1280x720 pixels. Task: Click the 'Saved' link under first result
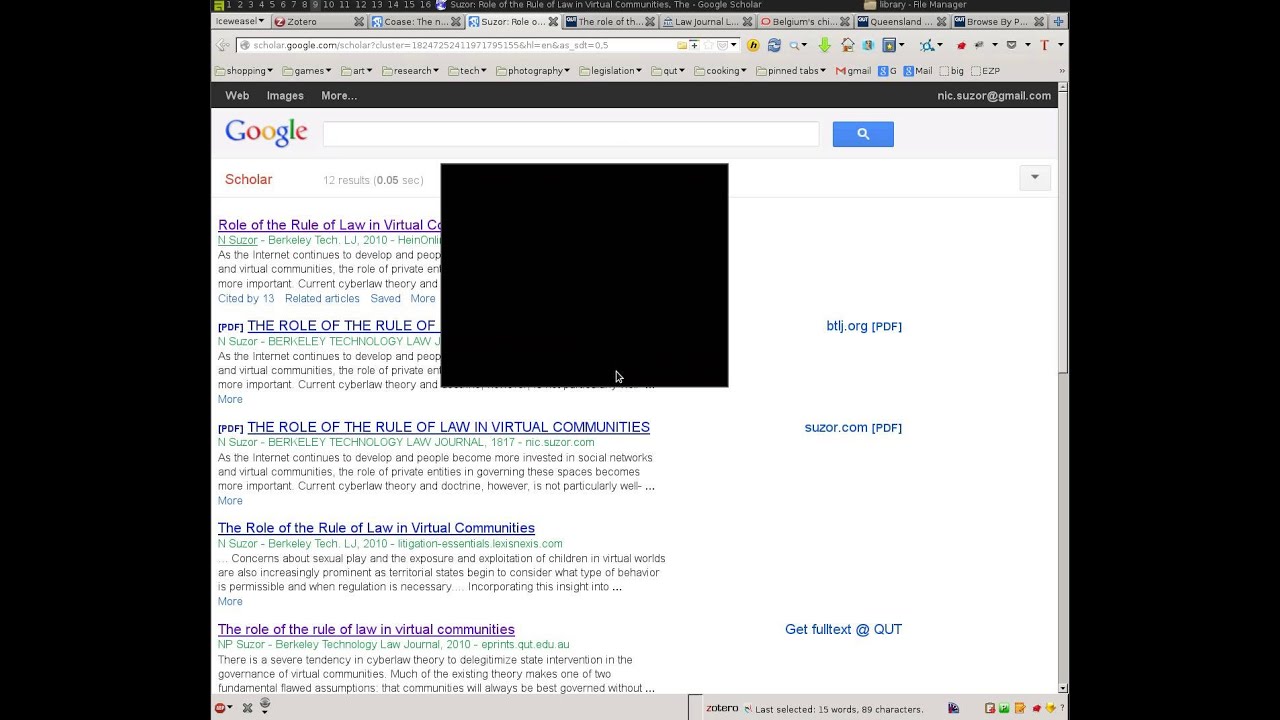[385, 298]
